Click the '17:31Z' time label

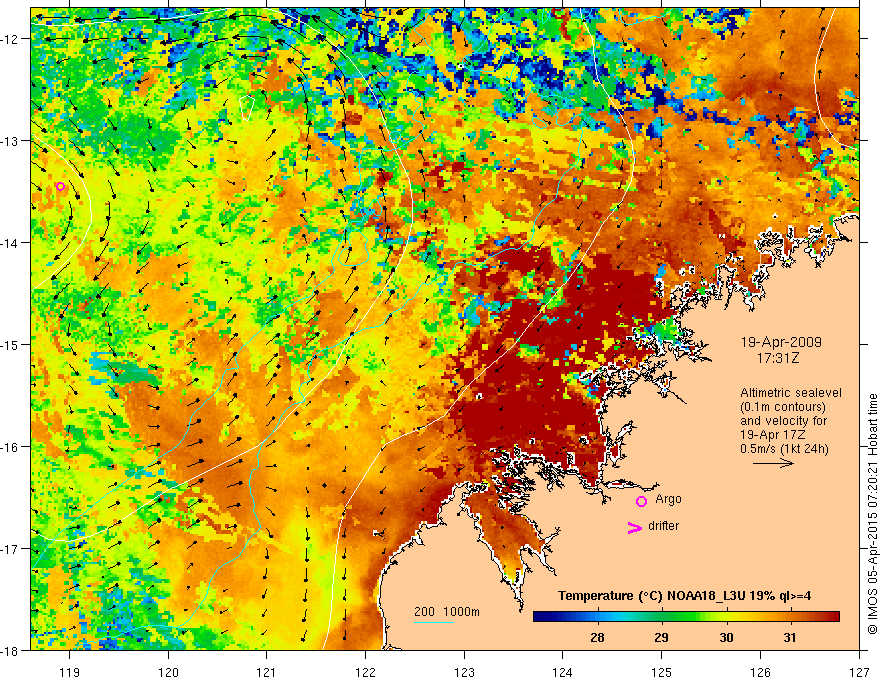[x=777, y=358]
